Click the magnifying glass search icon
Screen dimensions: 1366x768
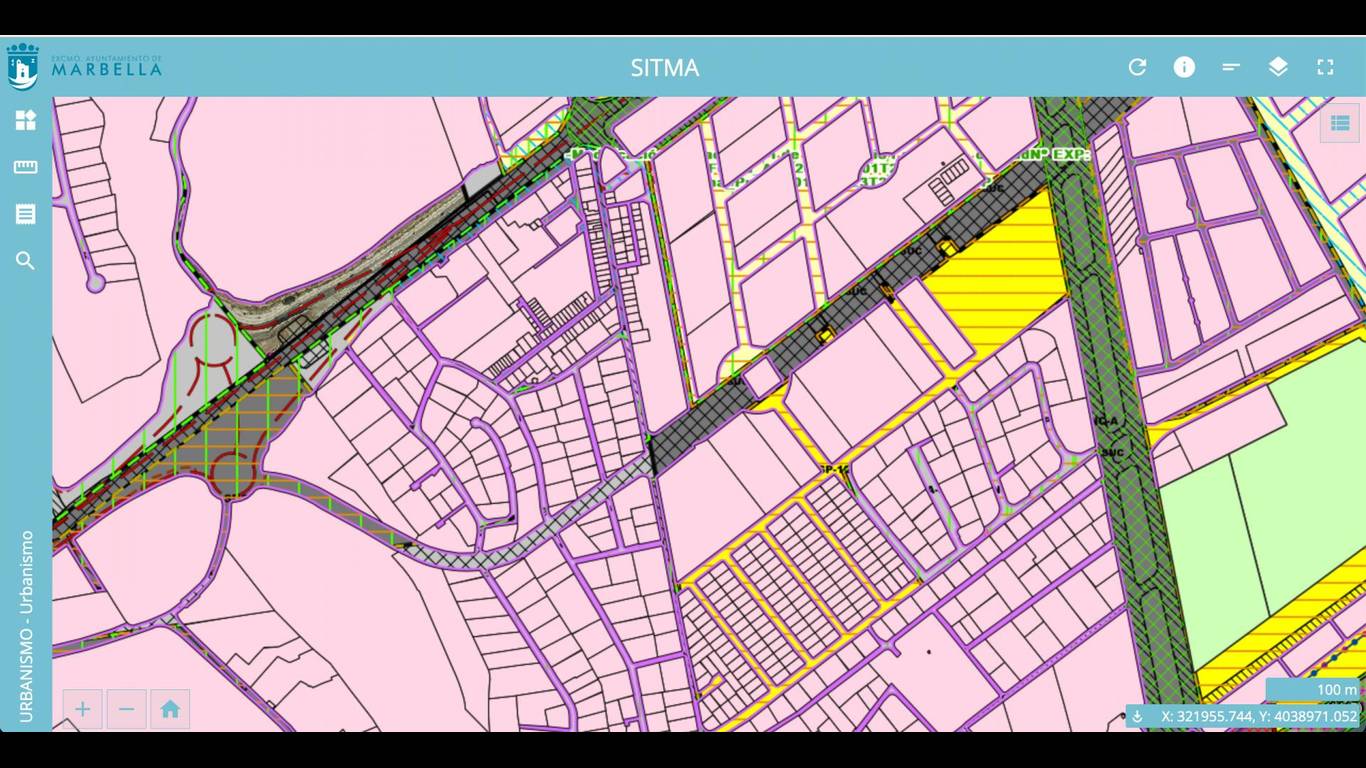25,261
